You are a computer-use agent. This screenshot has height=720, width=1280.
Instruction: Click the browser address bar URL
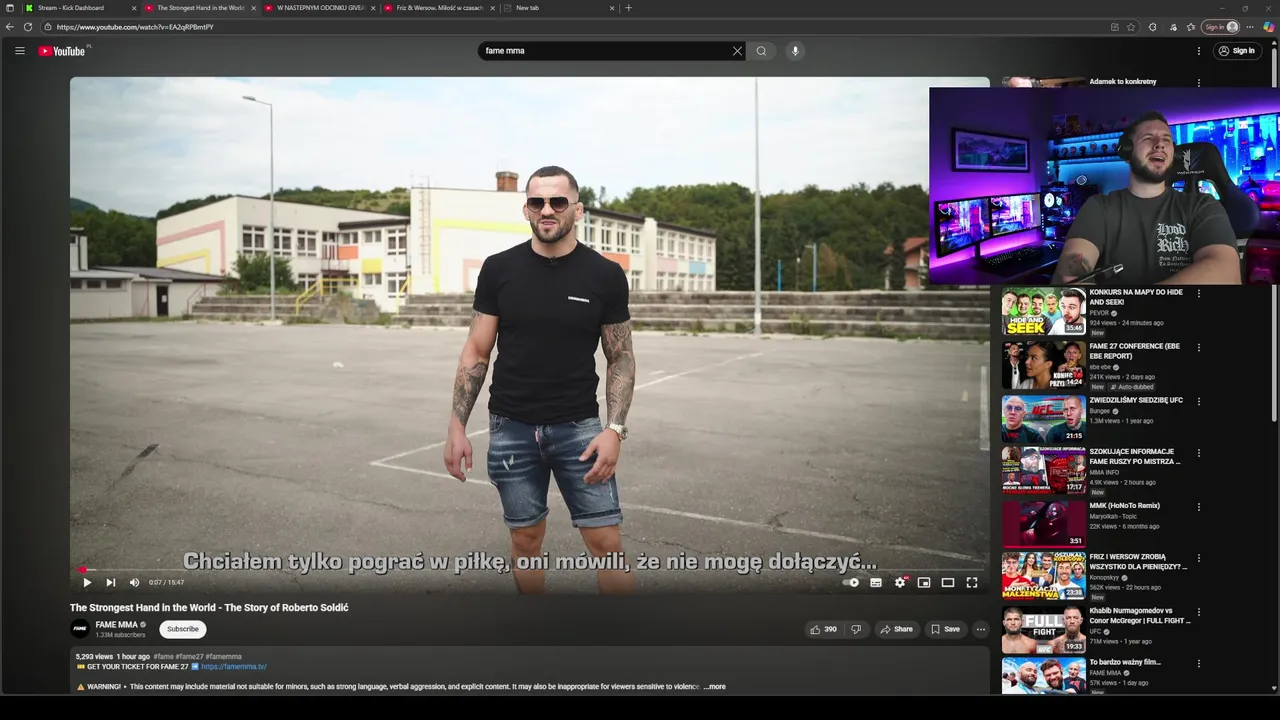[x=135, y=27]
